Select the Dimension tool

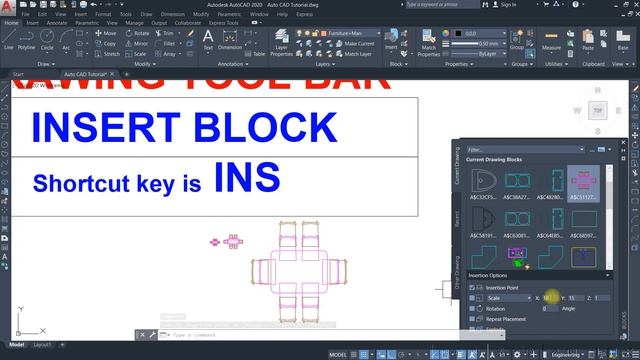230,40
